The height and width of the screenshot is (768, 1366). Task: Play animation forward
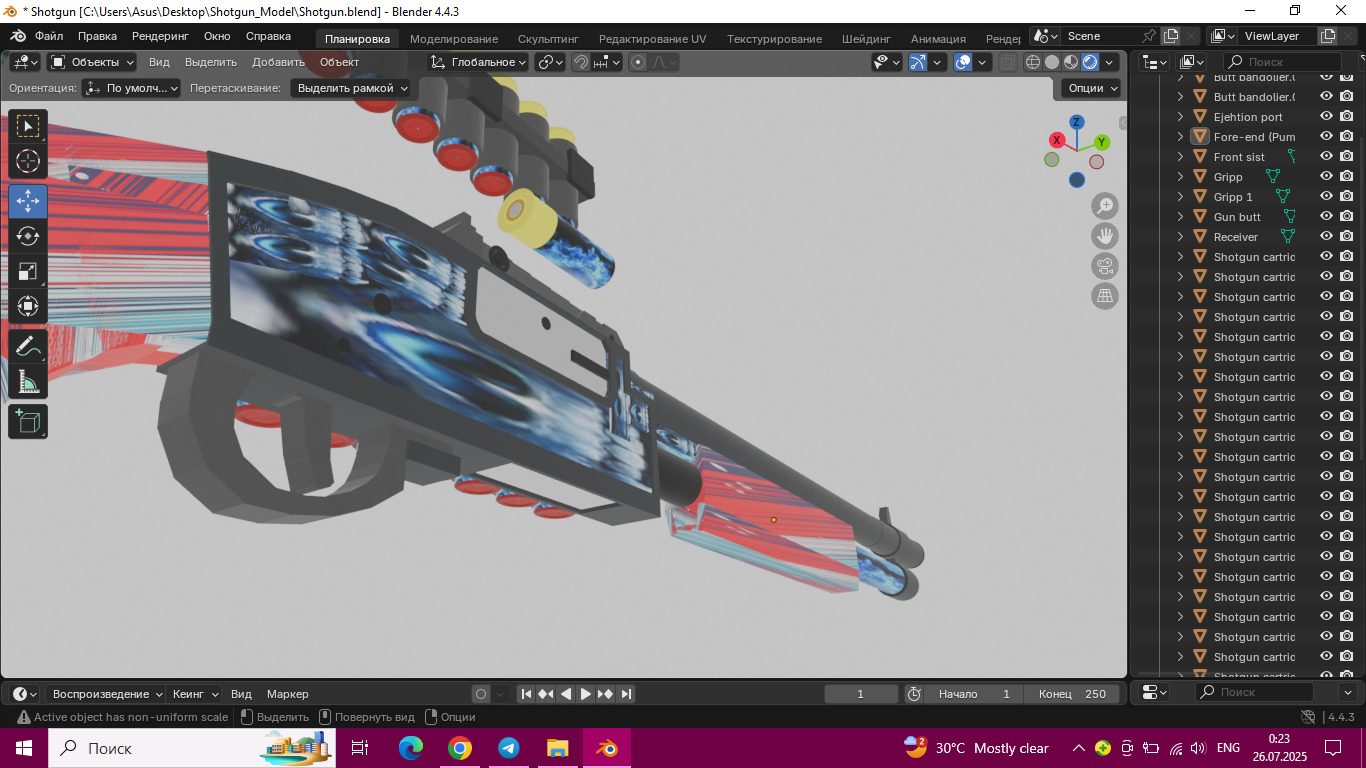pos(586,694)
